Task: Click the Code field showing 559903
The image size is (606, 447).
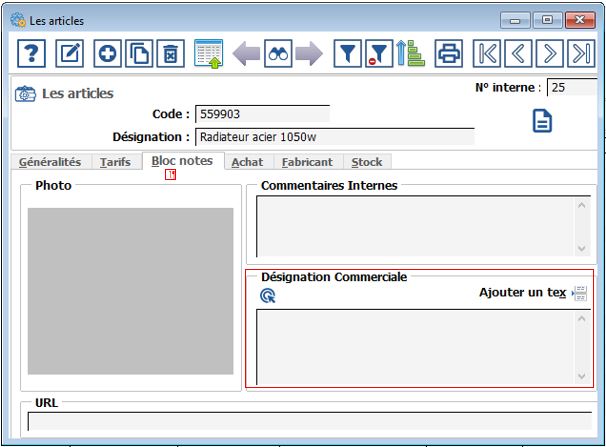Action: 262,114
